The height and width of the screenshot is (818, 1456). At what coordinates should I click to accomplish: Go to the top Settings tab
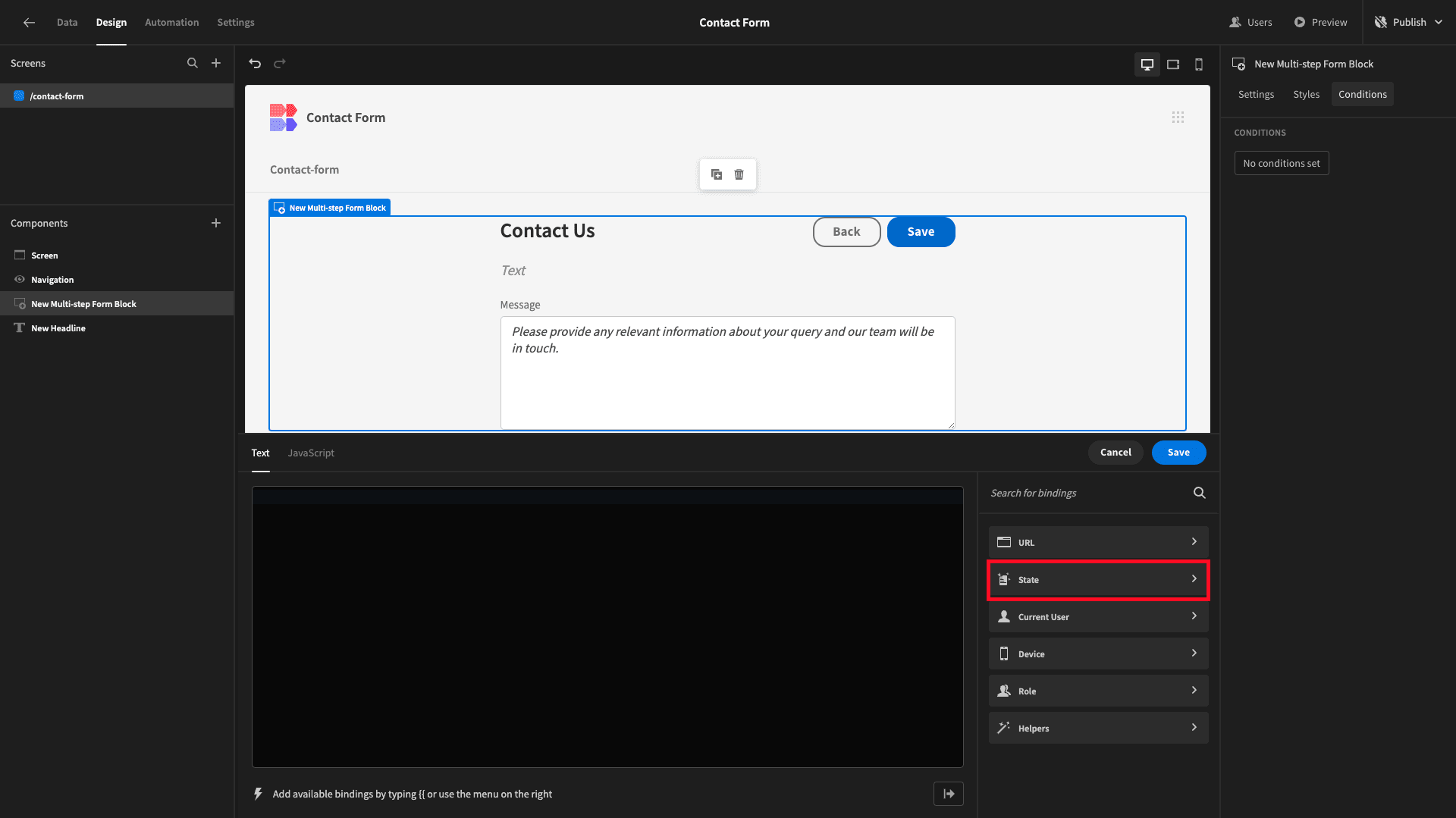pyautogui.click(x=236, y=22)
